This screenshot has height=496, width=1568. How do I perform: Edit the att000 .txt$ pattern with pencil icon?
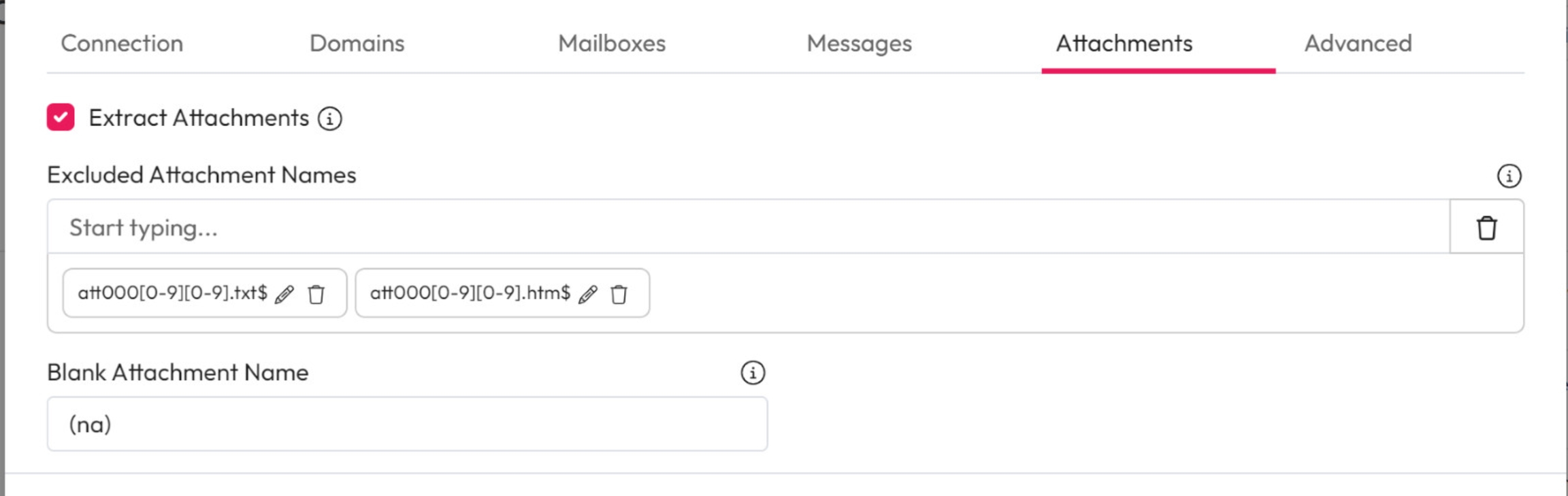[284, 294]
